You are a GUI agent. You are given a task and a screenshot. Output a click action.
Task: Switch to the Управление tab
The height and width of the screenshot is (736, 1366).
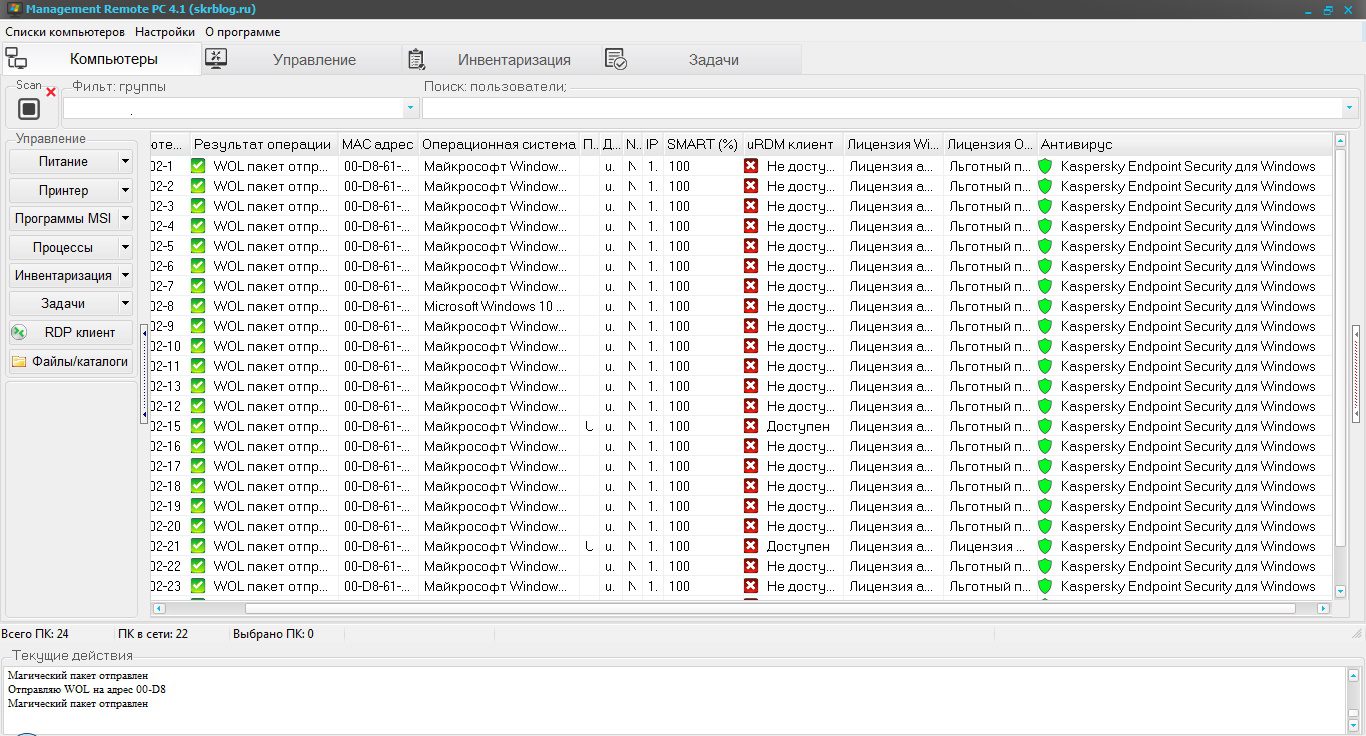[301, 59]
